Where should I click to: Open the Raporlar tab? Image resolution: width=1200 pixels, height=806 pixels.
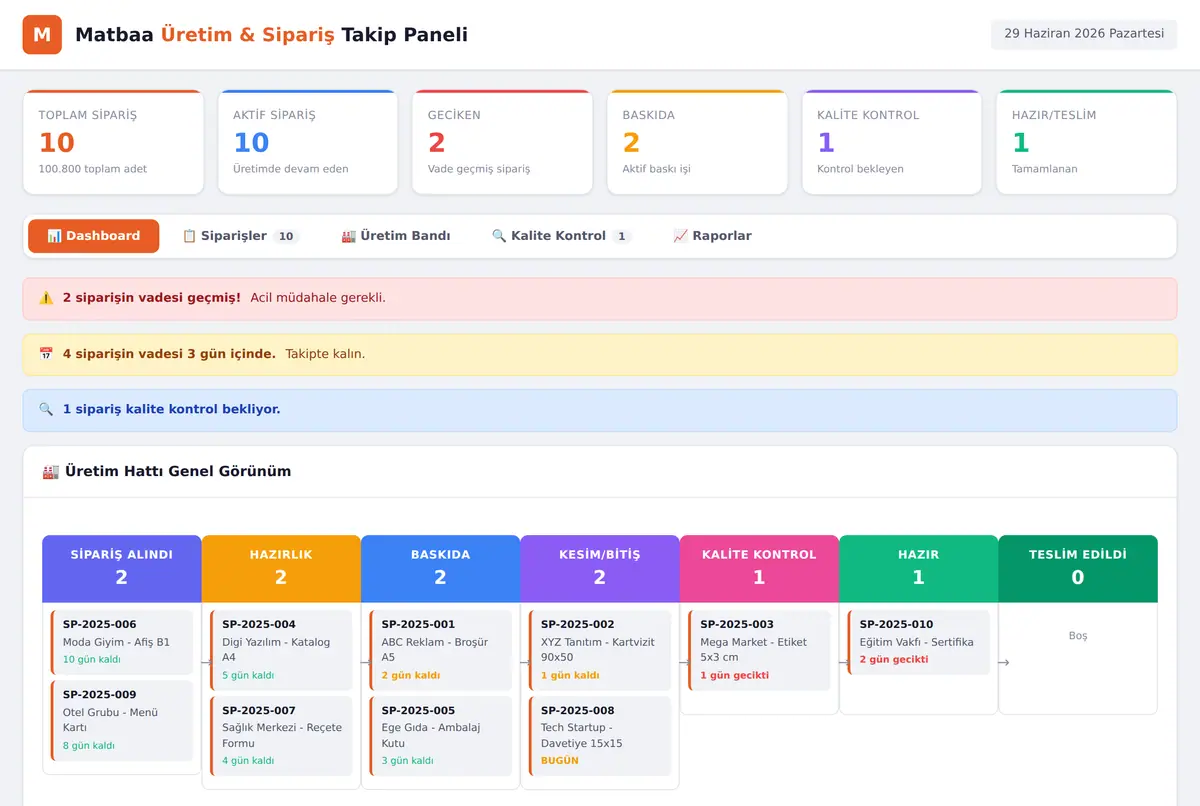click(x=713, y=236)
